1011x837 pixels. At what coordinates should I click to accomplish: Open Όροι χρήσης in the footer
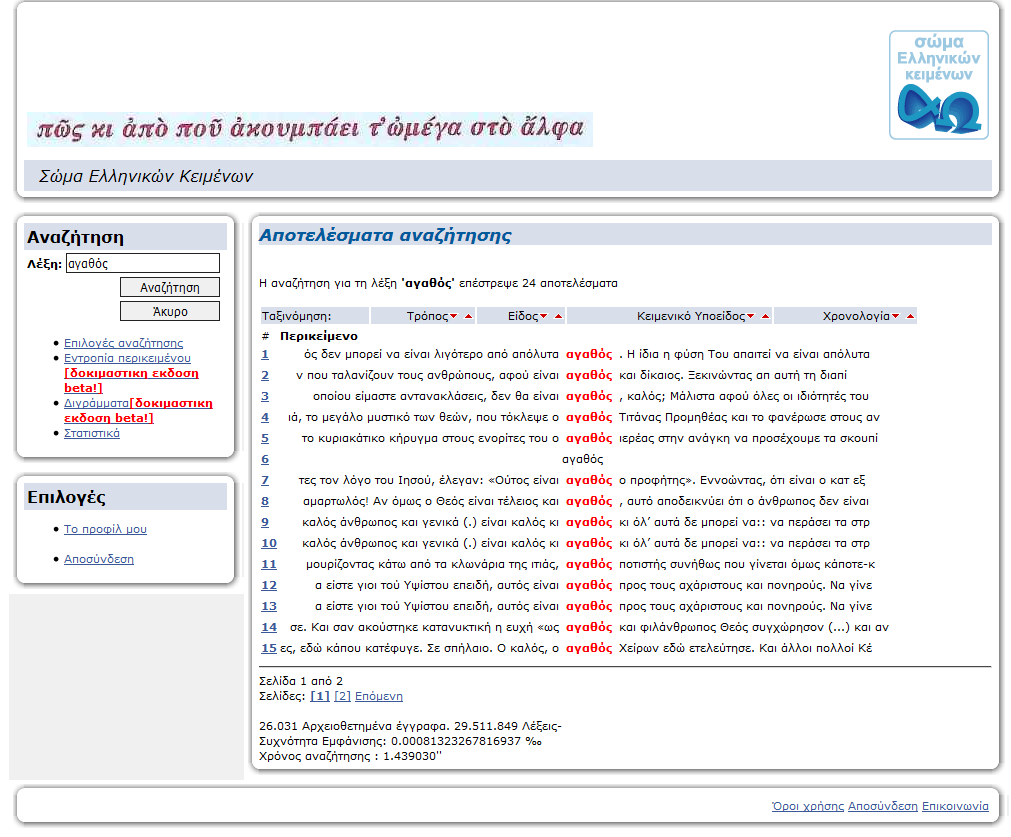(x=808, y=806)
